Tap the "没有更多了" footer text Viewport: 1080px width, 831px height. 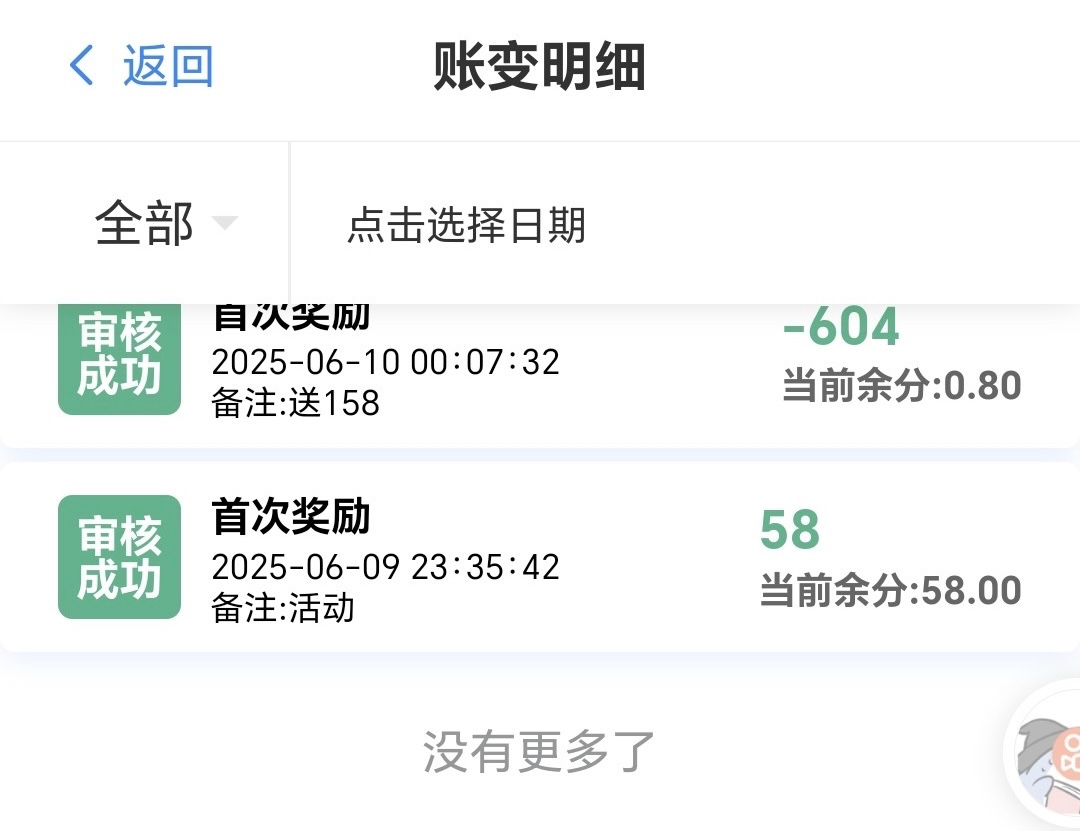(538, 752)
